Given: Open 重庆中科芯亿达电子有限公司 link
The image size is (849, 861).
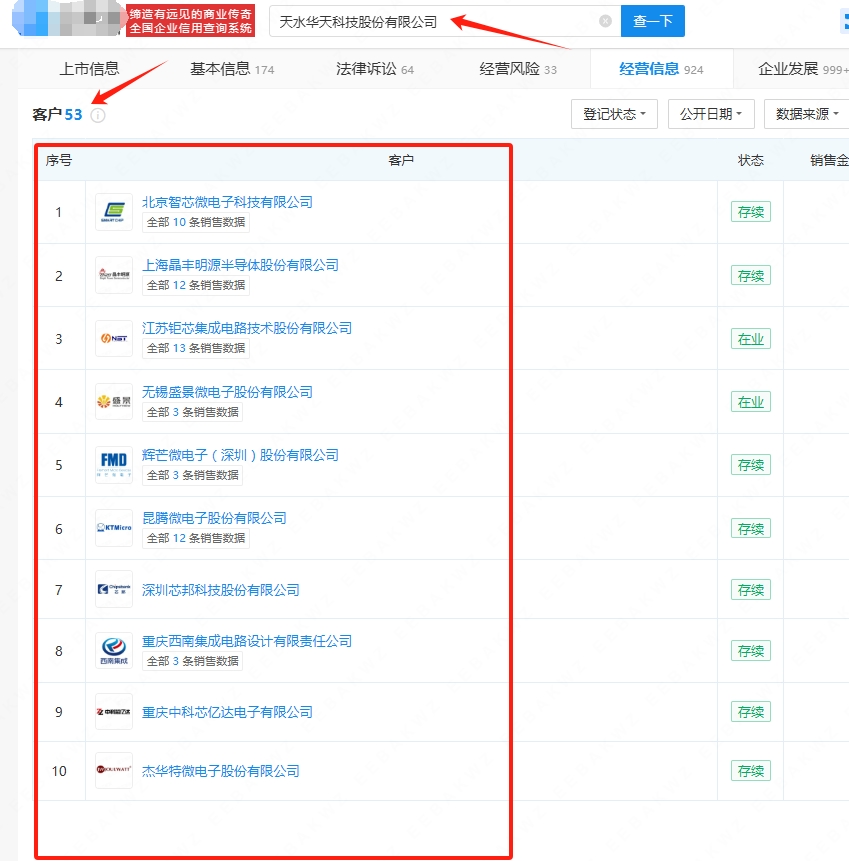Looking at the screenshot, I should coord(227,712).
